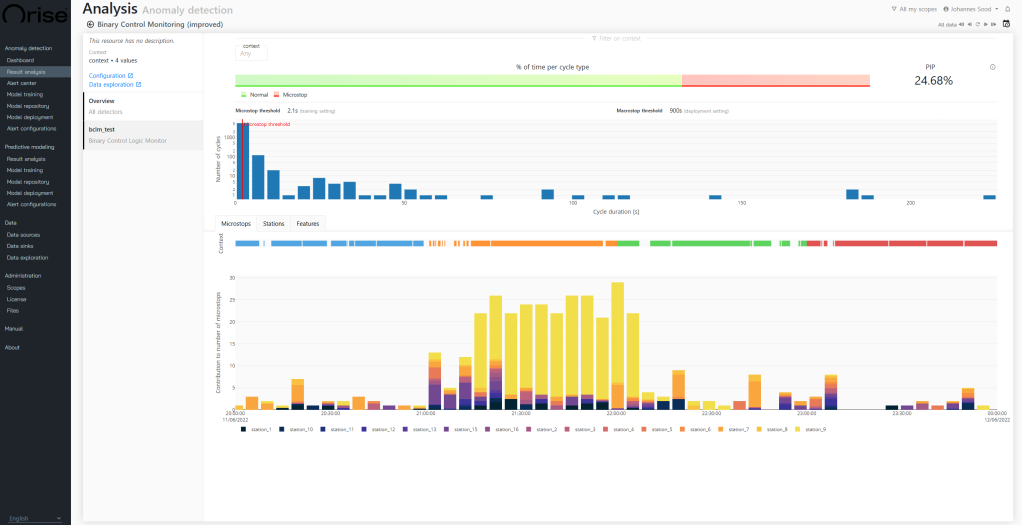Click the back arrow beside Binary Control Monitoring
This screenshot has height=525, width=1022.
click(90, 24)
